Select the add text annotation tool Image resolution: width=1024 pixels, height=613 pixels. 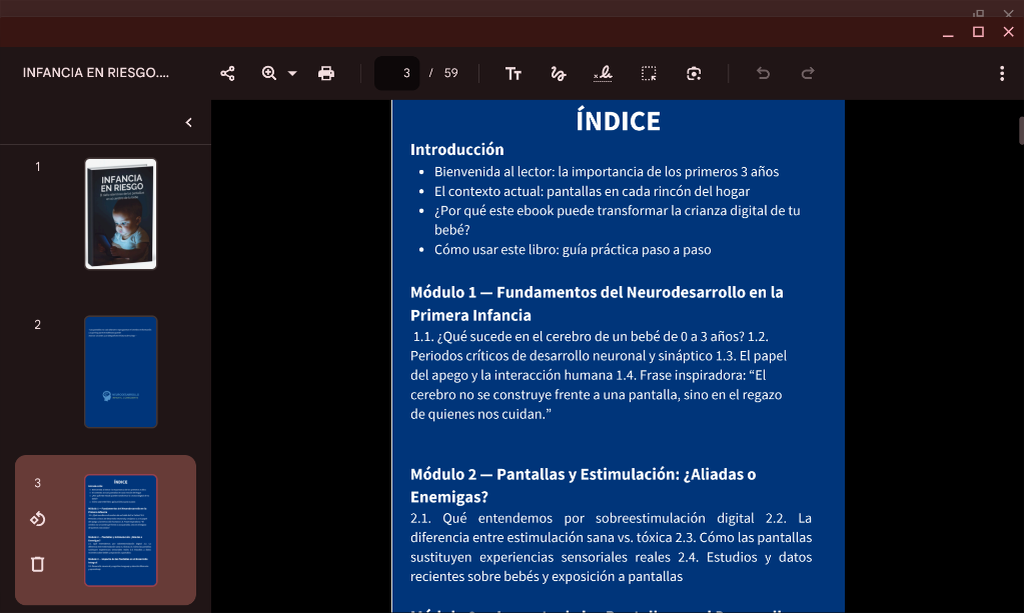[x=513, y=73]
